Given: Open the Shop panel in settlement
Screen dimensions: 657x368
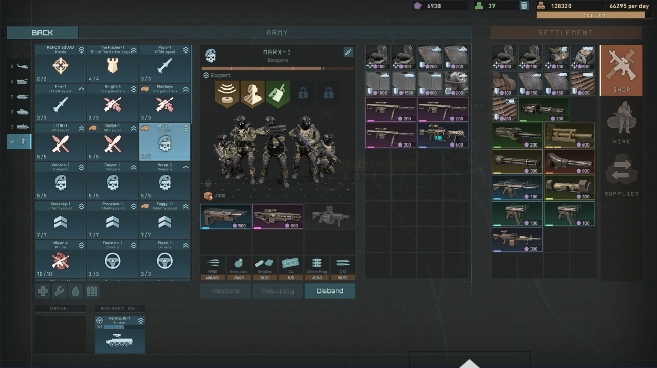Looking at the screenshot, I should [621, 70].
